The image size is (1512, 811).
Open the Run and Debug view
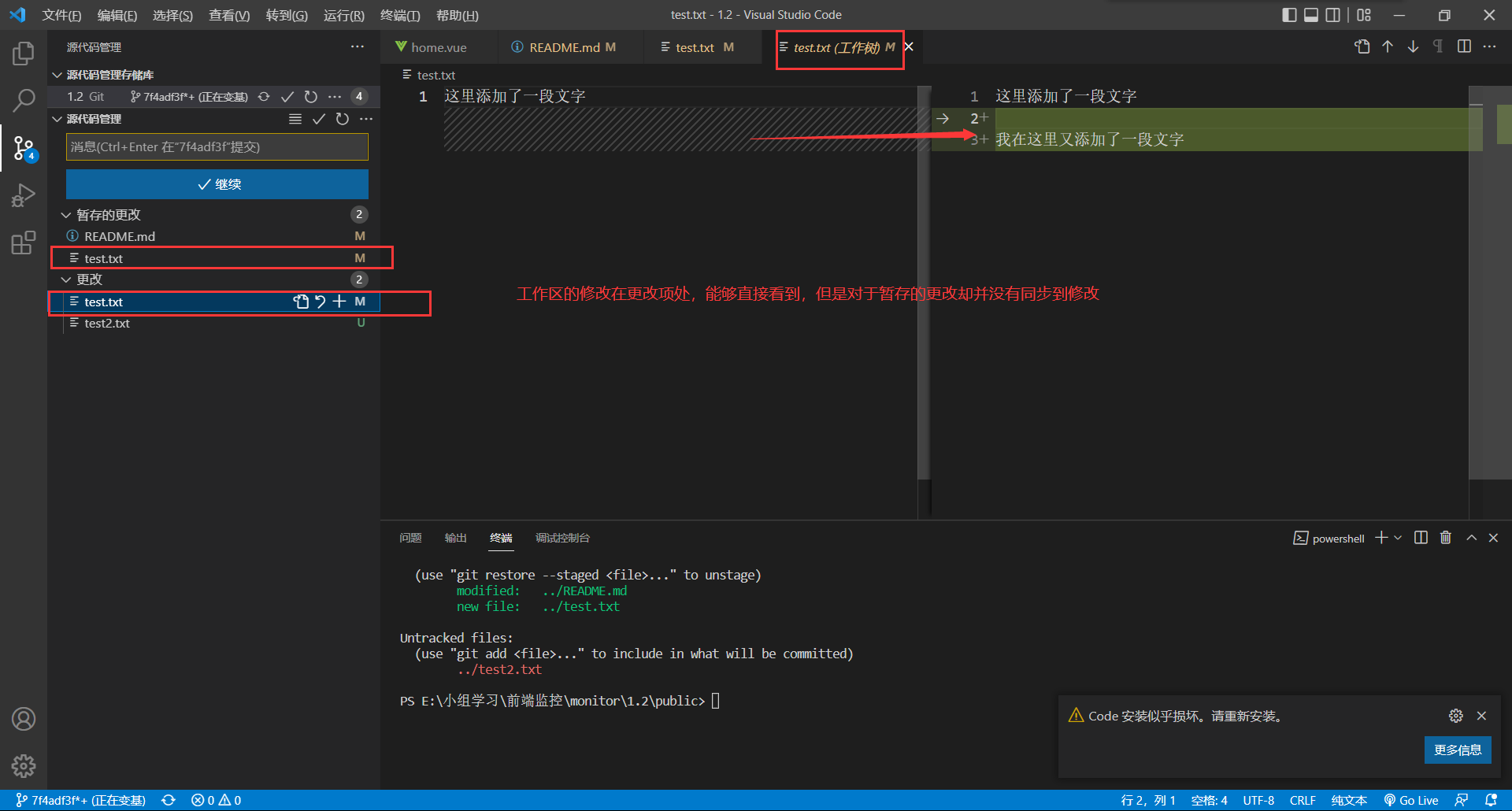[x=24, y=194]
